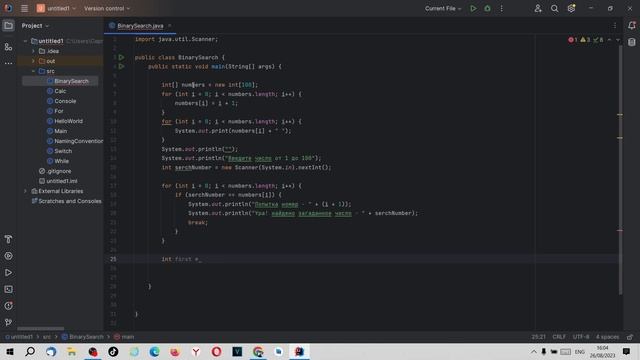Click run gutter icon next to class BinarySearch
This screenshot has height=360, width=640.
tap(121, 57)
